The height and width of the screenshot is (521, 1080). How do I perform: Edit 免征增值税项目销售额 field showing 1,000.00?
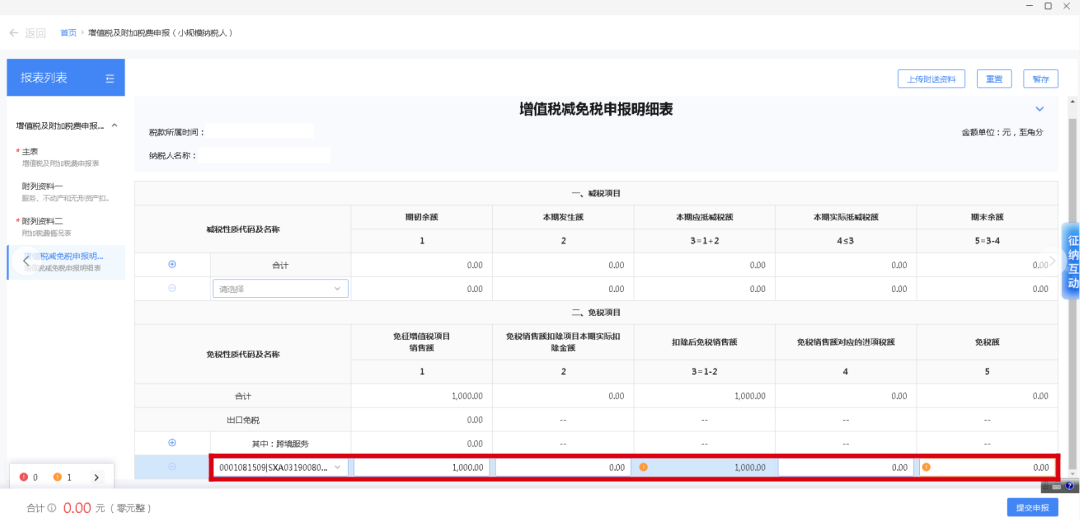pos(422,467)
